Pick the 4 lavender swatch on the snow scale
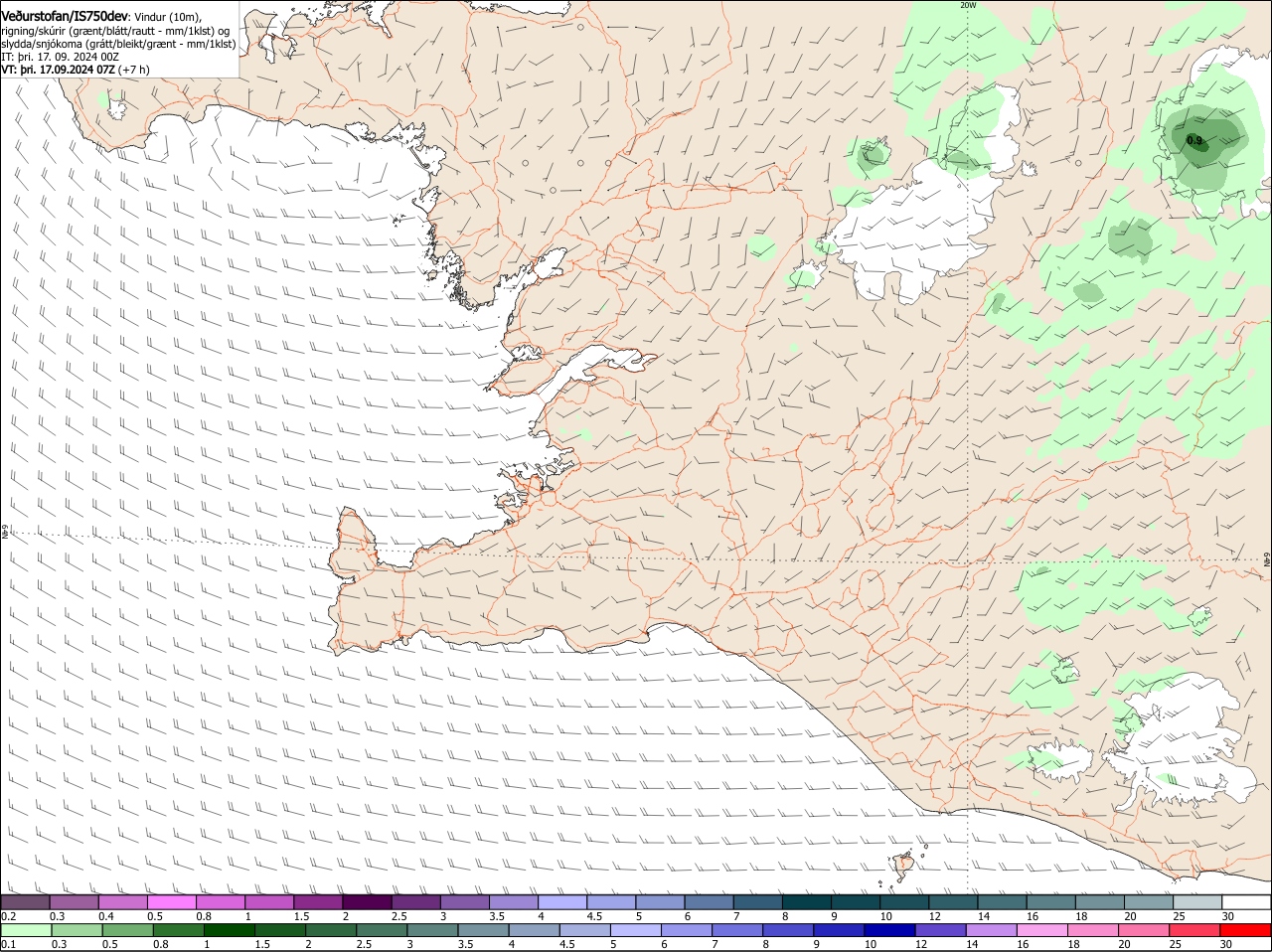Screen dimensions: 1272x952 click(560, 901)
